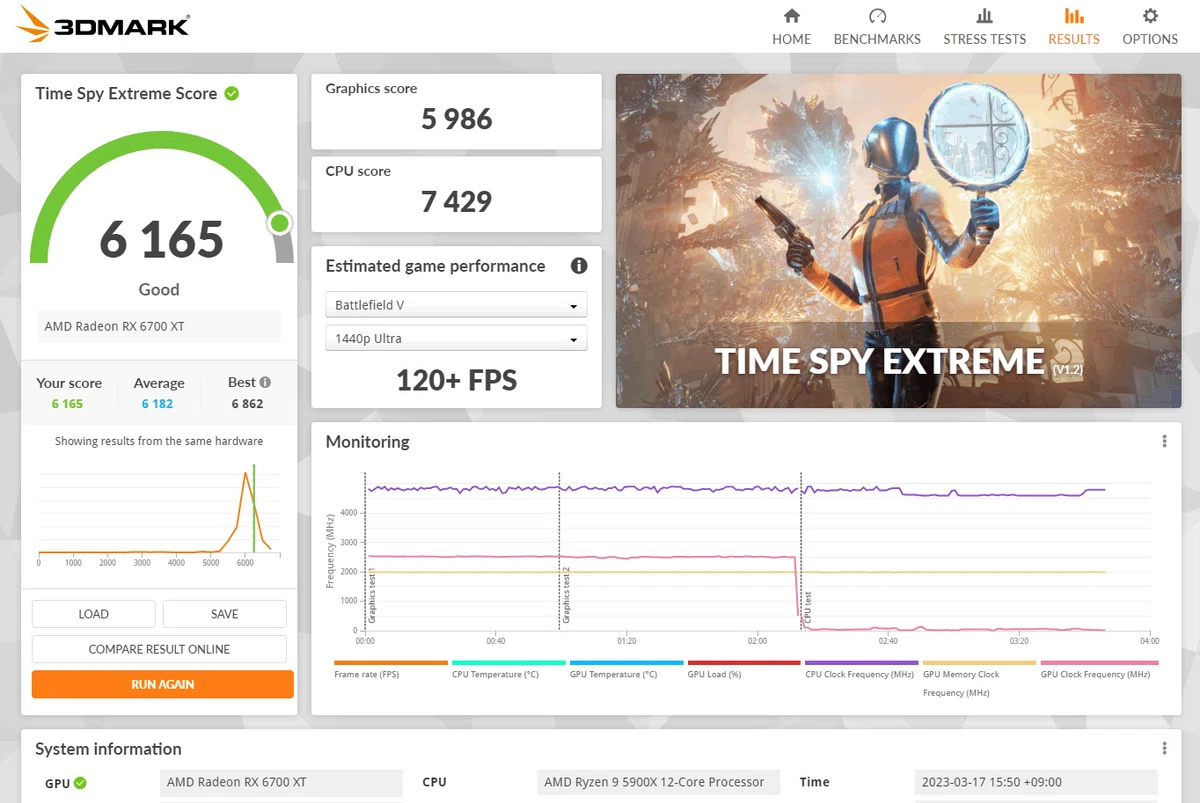Click the System information heading
The height and width of the screenshot is (803, 1200).
coord(108,749)
